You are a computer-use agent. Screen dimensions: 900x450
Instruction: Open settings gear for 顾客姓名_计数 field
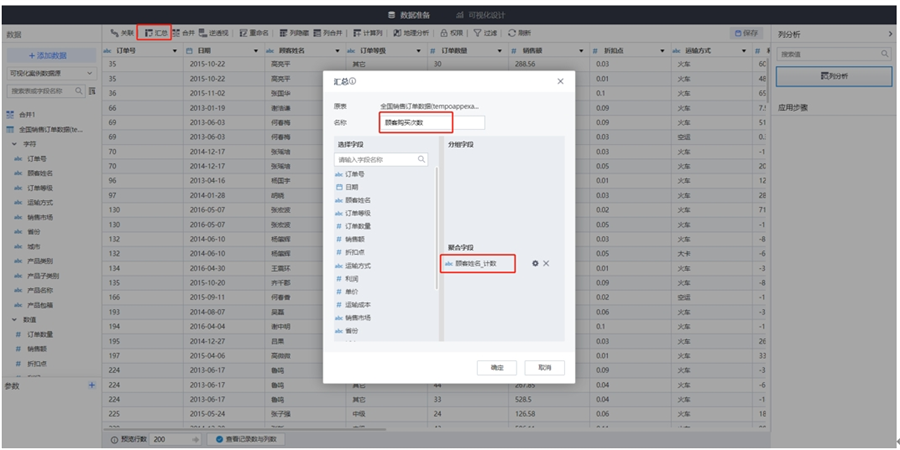point(535,263)
